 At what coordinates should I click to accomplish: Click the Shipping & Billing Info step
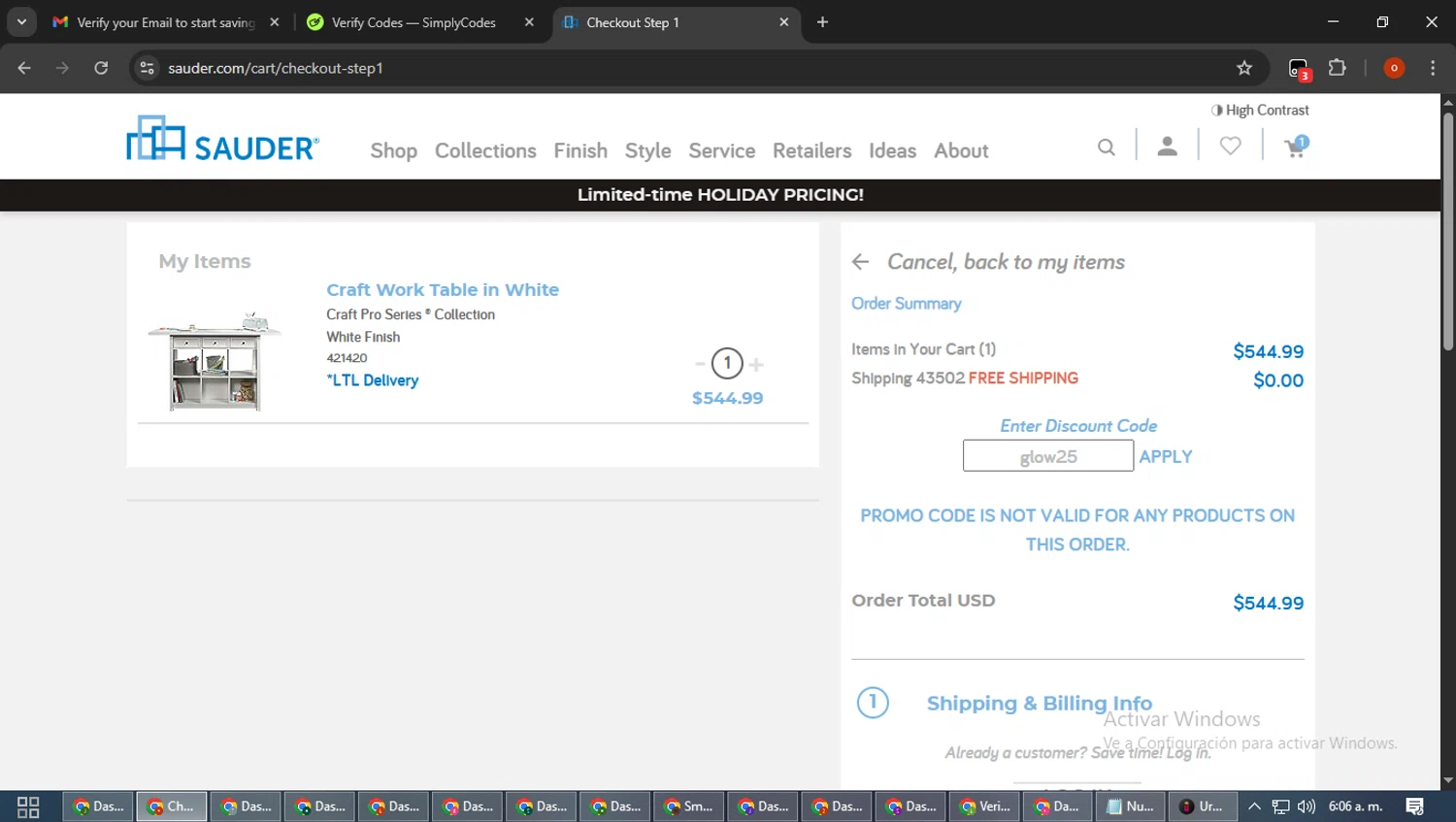click(1040, 704)
